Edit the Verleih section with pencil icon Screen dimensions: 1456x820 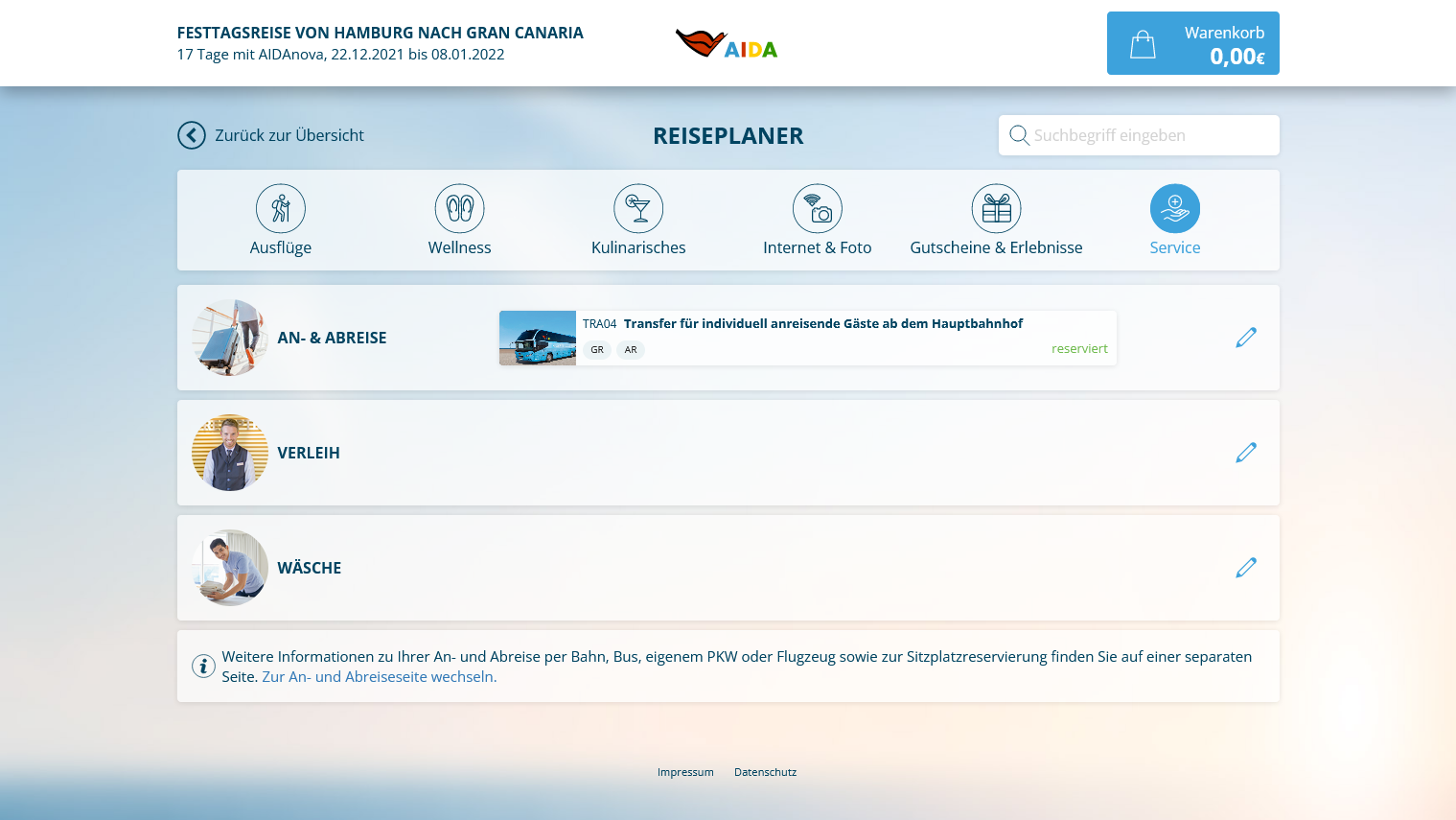(x=1246, y=453)
